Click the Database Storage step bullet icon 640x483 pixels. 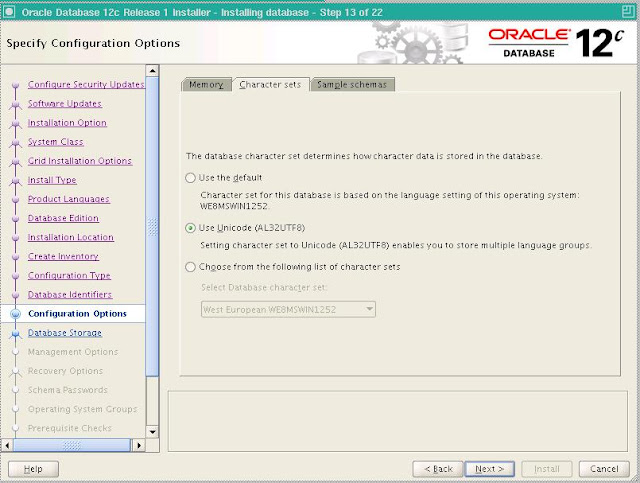(16, 333)
